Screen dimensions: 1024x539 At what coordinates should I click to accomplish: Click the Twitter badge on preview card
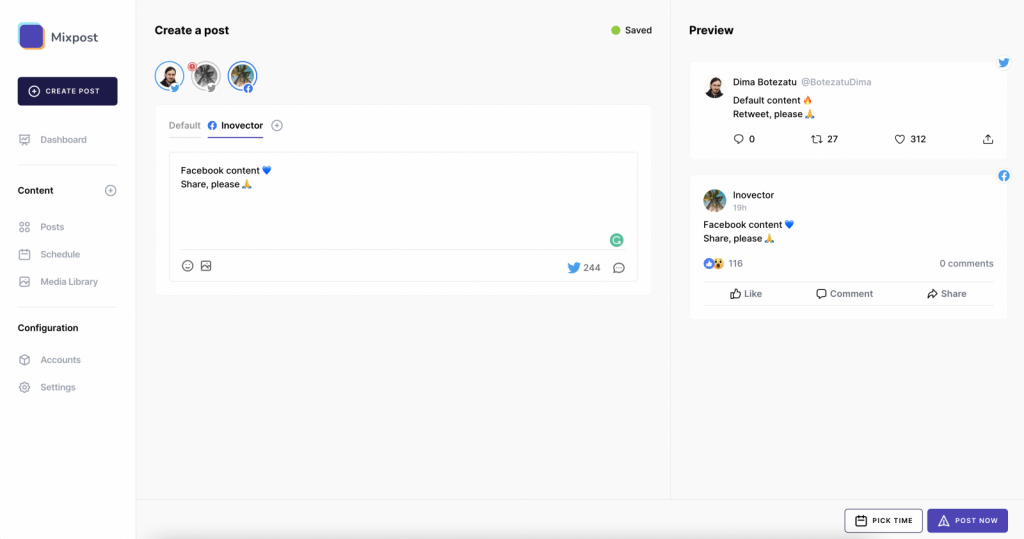1004,63
